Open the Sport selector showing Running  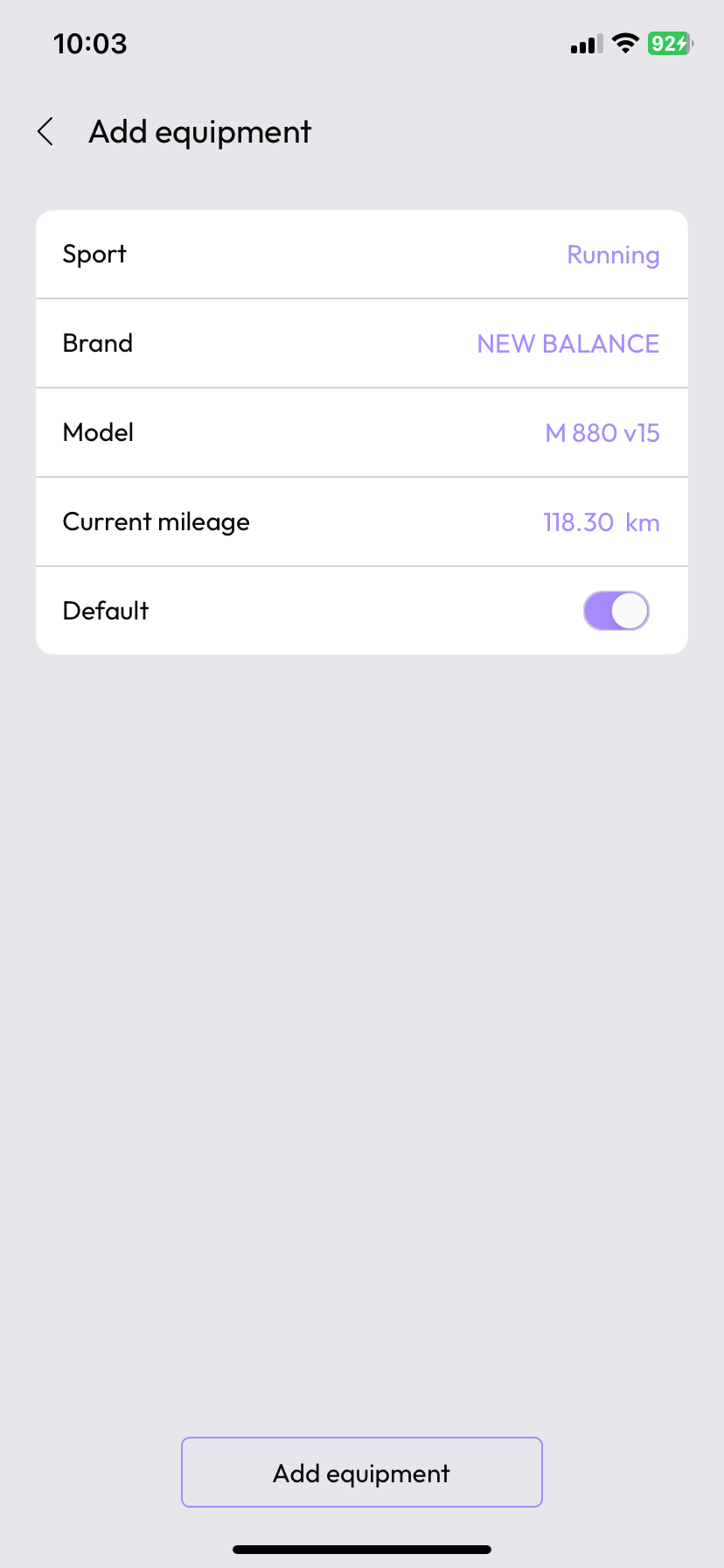(x=613, y=255)
